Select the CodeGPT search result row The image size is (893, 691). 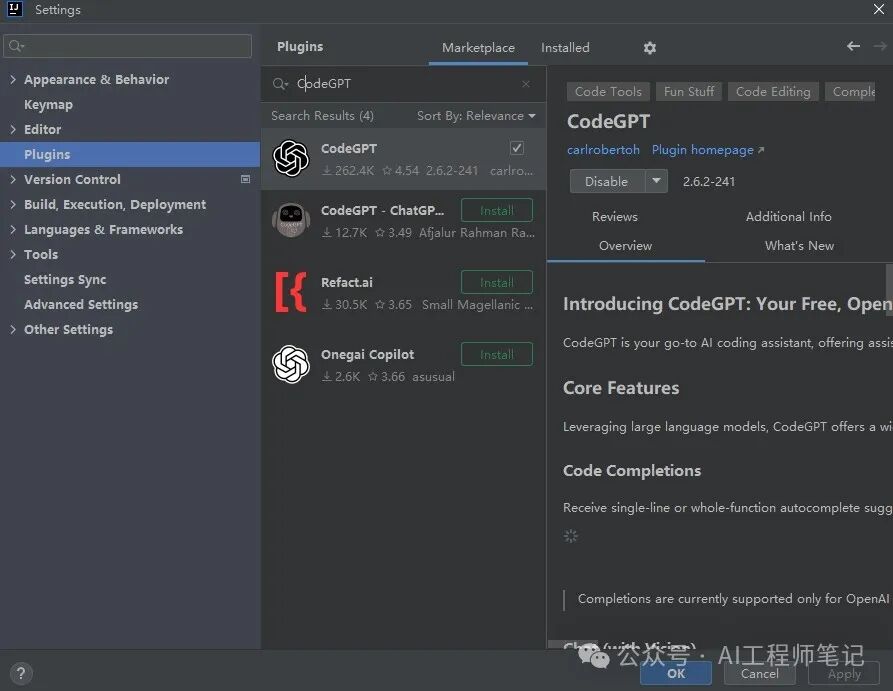403,159
